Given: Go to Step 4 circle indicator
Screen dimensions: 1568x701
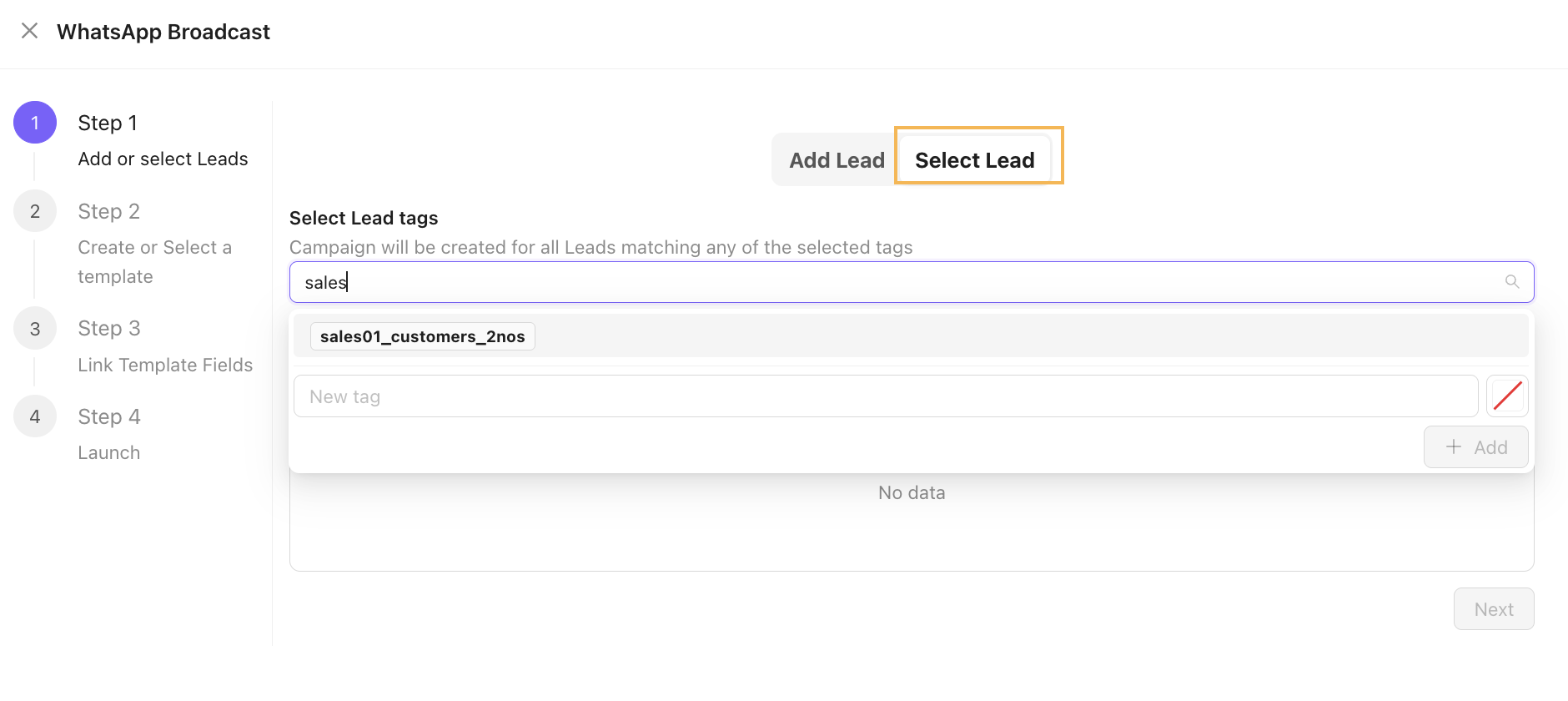Looking at the screenshot, I should pyautogui.click(x=35, y=416).
